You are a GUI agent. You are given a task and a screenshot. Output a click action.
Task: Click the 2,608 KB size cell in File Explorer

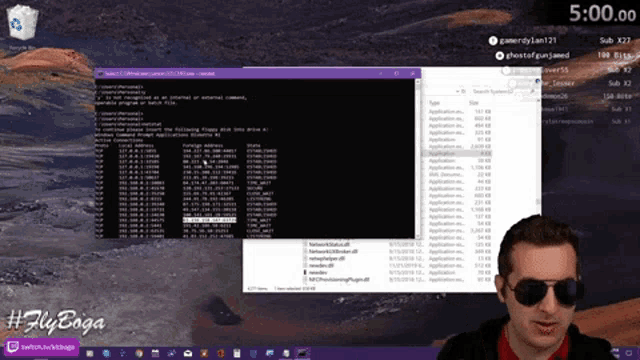(x=482, y=147)
